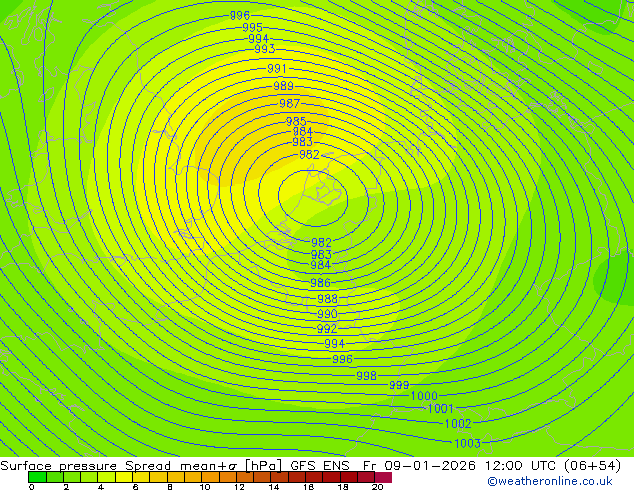Click the 995 isobar label
Viewport: 634px width, 490px height.
pos(252,27)
